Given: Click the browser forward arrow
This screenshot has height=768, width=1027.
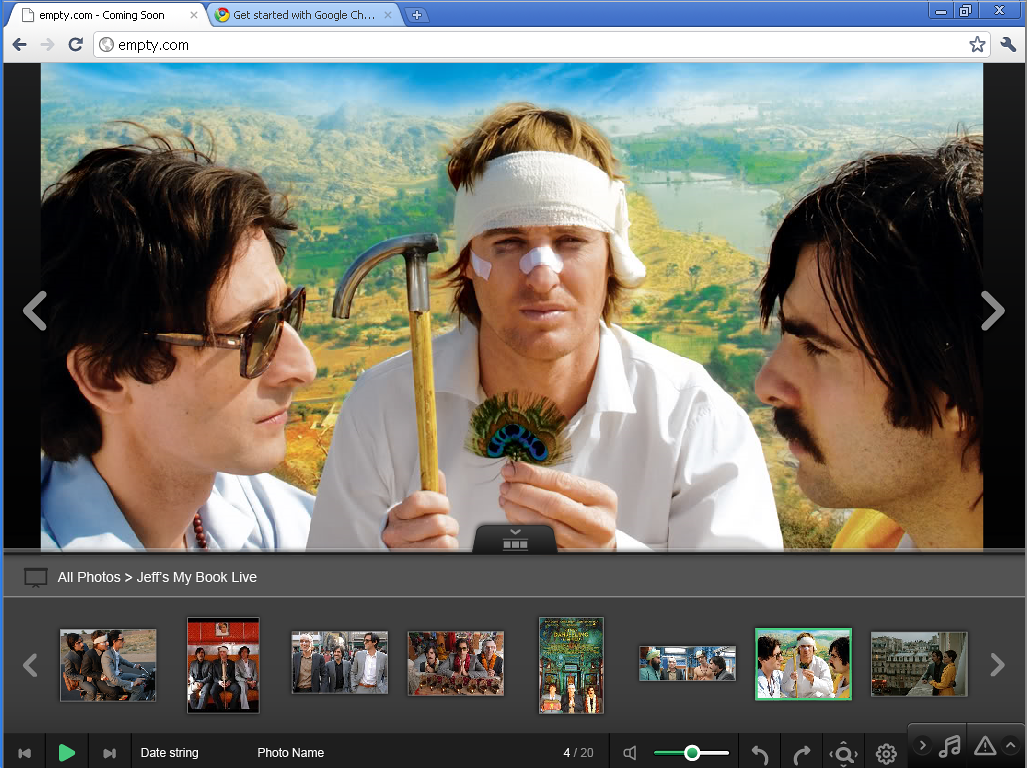Looking at the screenshot, I should pyautogui.click(x=47, y=45).
